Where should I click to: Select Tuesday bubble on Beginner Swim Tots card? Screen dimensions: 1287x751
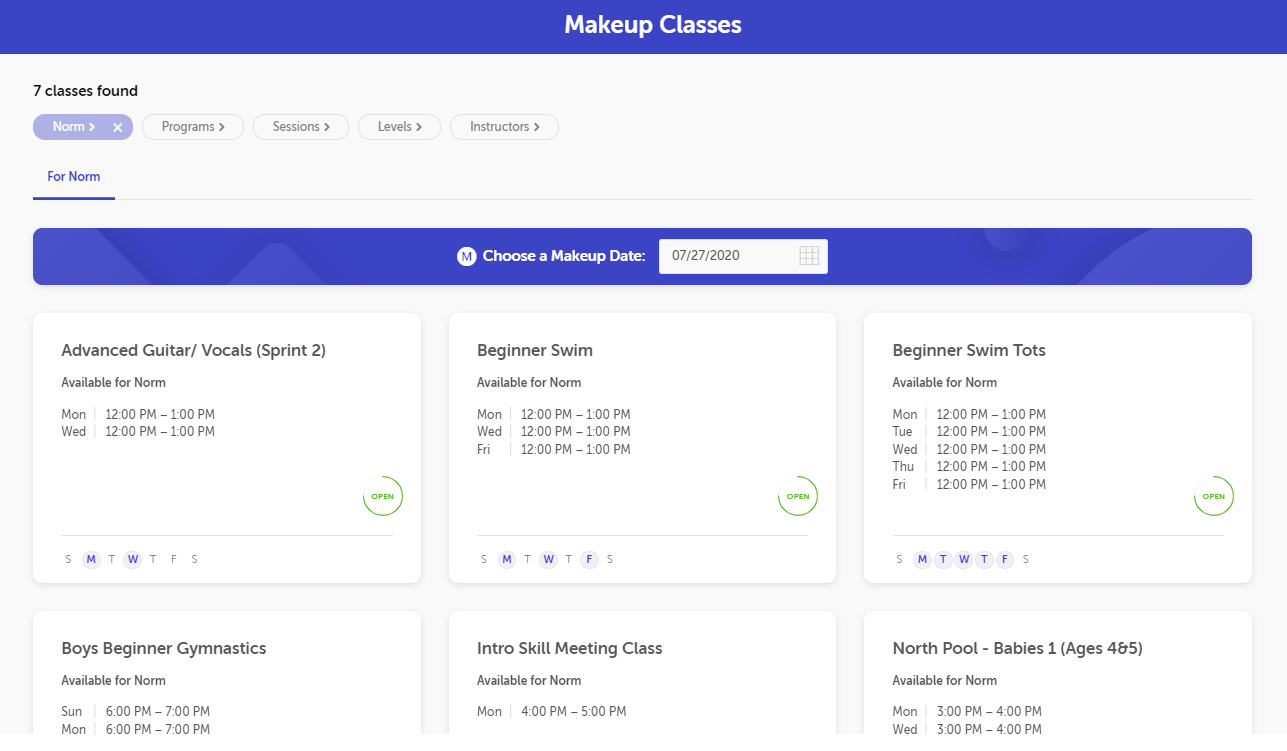[x=943, y=559]
